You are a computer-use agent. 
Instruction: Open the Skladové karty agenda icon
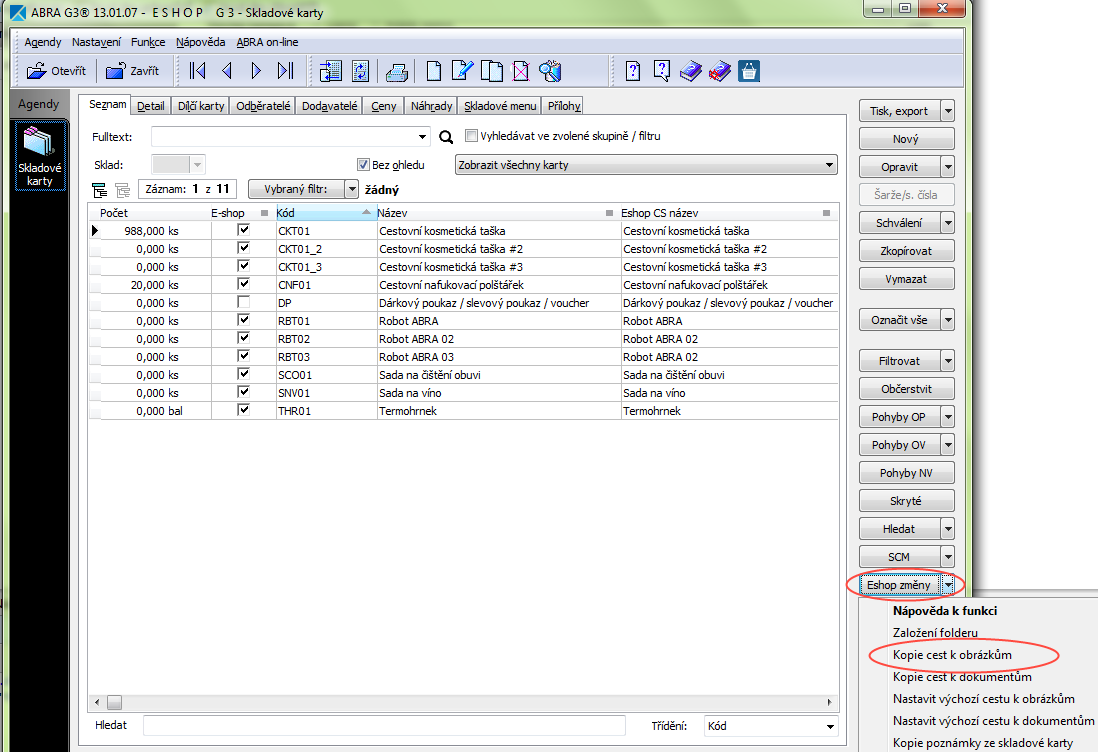click(x=39, y=155)
